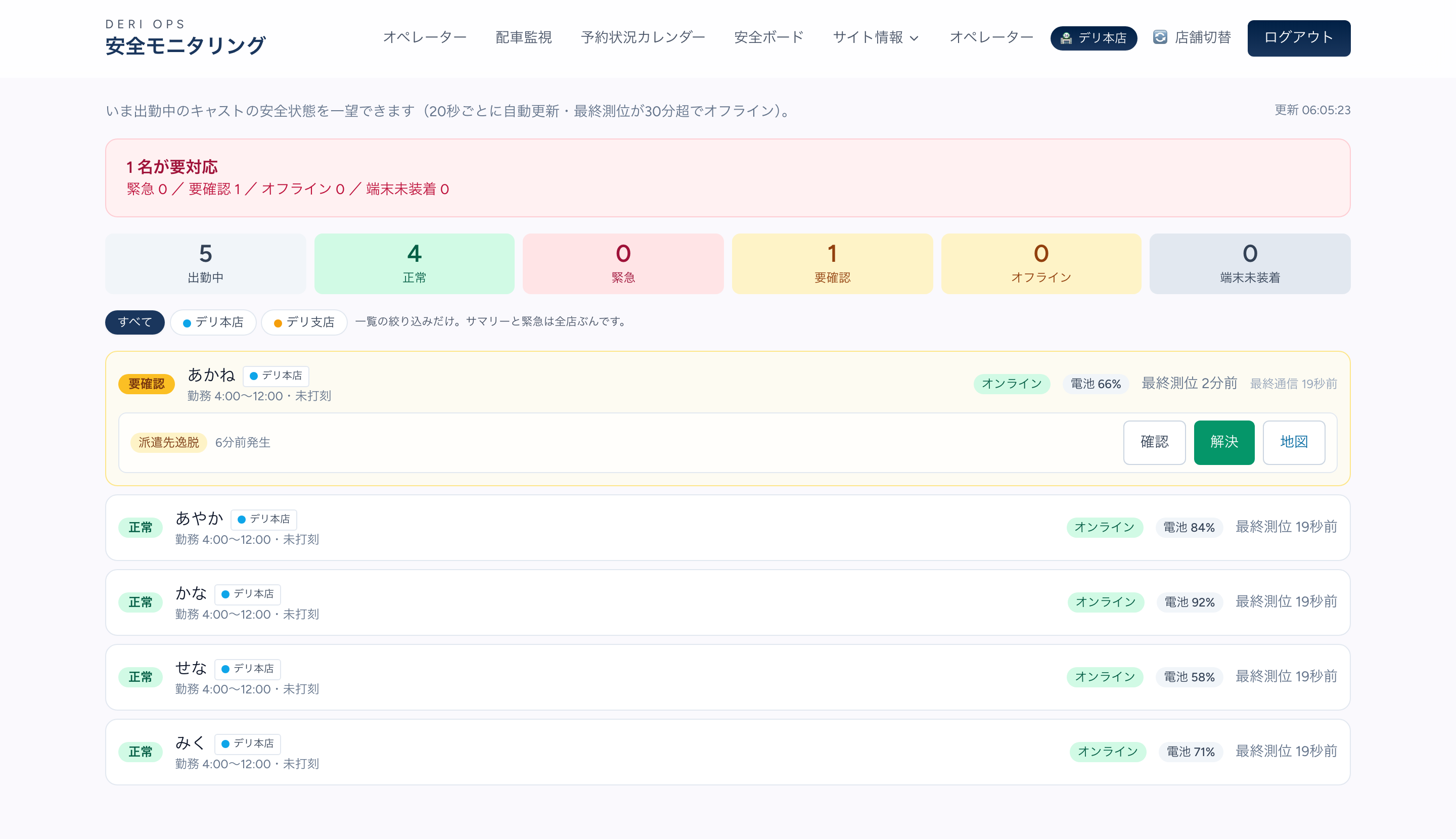The height and width of the screenshot is (839, 1456).
Task: Click オンライン status on かな's row
Action: [x=1106, y=602]
